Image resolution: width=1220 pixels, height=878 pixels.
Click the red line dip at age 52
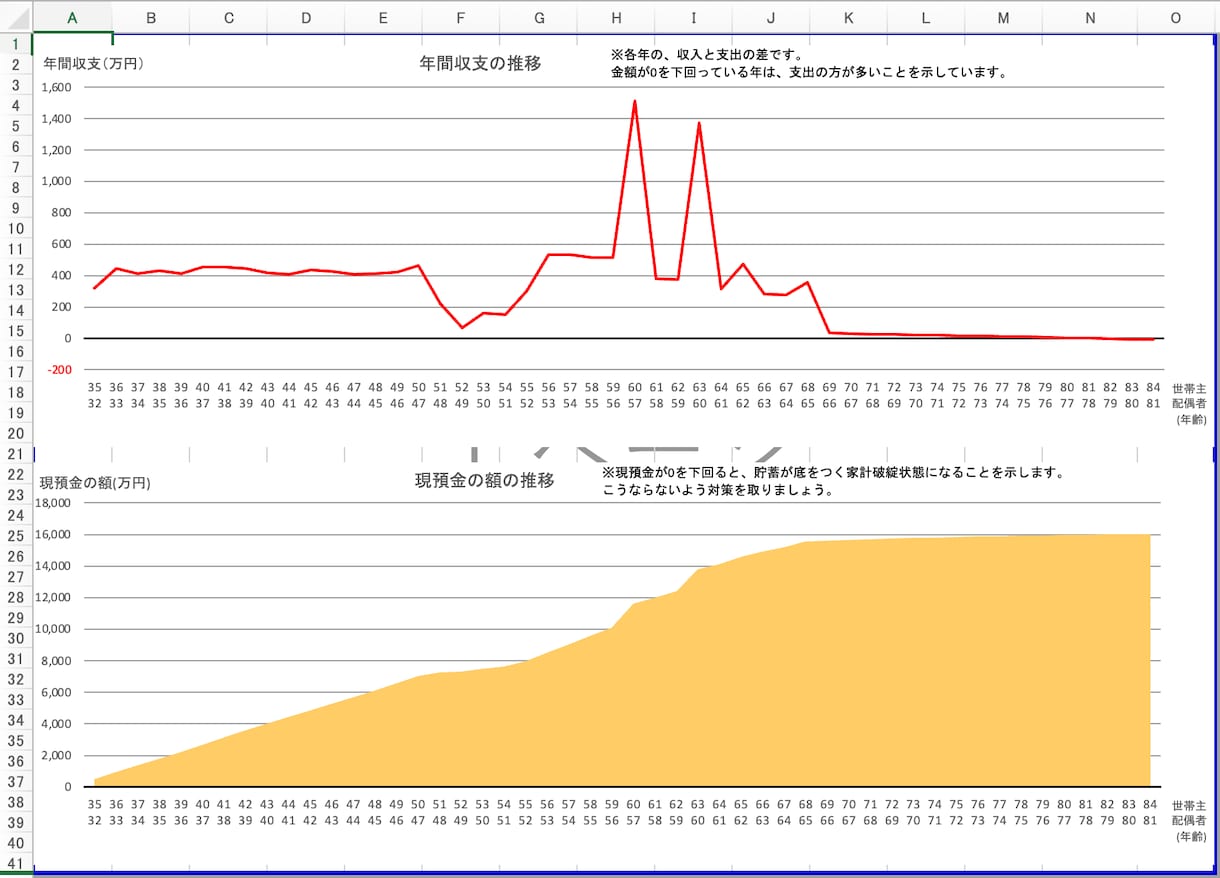[462, 326]
